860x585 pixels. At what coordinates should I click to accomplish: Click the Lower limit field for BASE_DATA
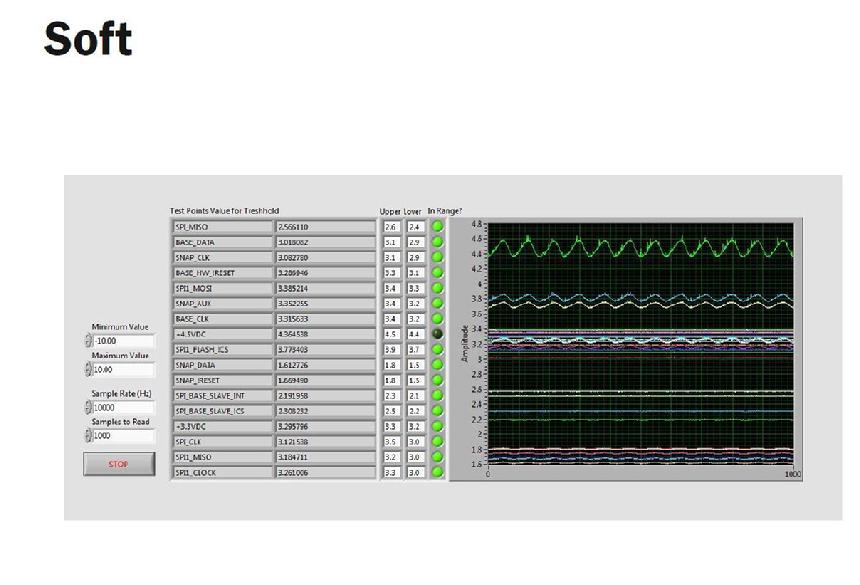415,242
